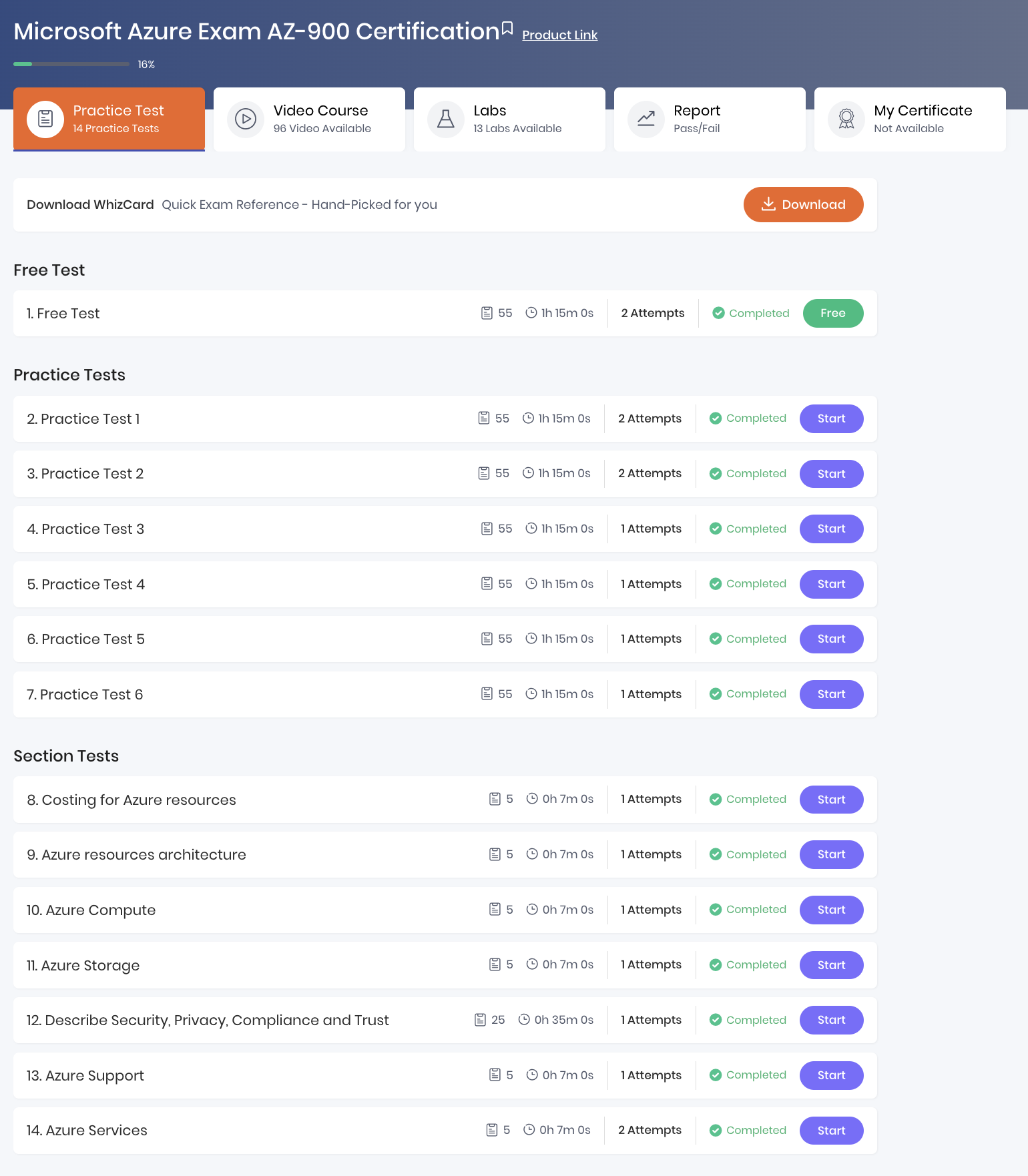Click the clipboard icon on the Practice Test tab
The height and width of the screenshot is (1176, 1028).
click(45, 119)
